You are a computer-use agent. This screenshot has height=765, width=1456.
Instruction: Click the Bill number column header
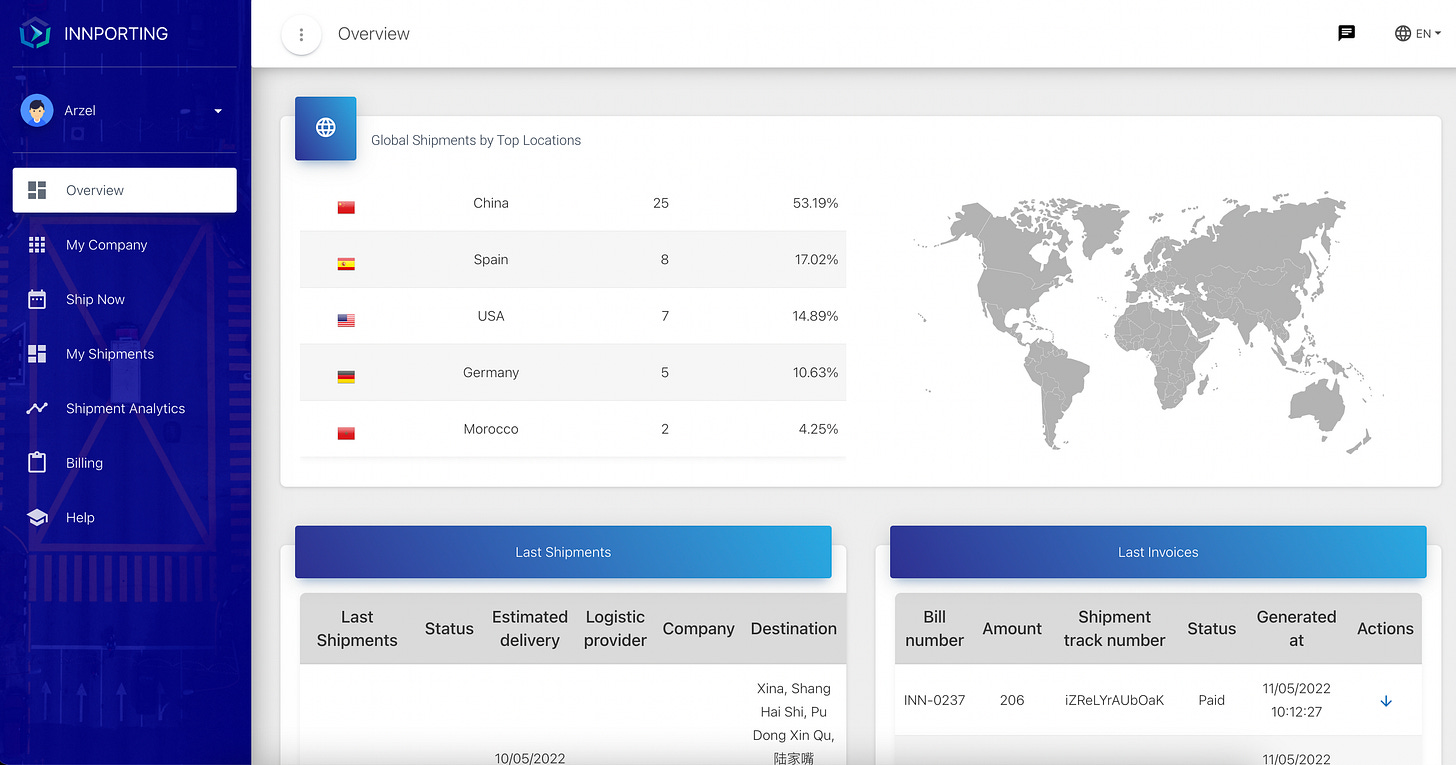(x=934, y=628)
